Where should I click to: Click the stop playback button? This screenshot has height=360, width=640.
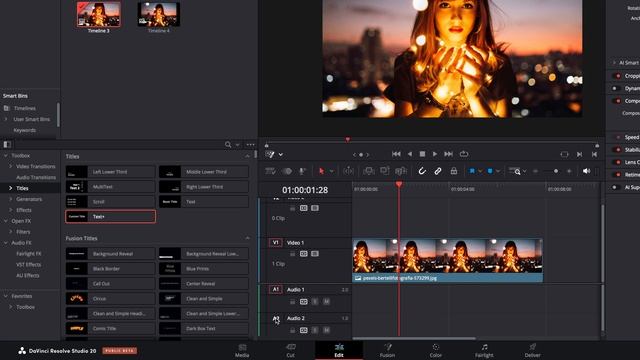[x=422, y=154]
